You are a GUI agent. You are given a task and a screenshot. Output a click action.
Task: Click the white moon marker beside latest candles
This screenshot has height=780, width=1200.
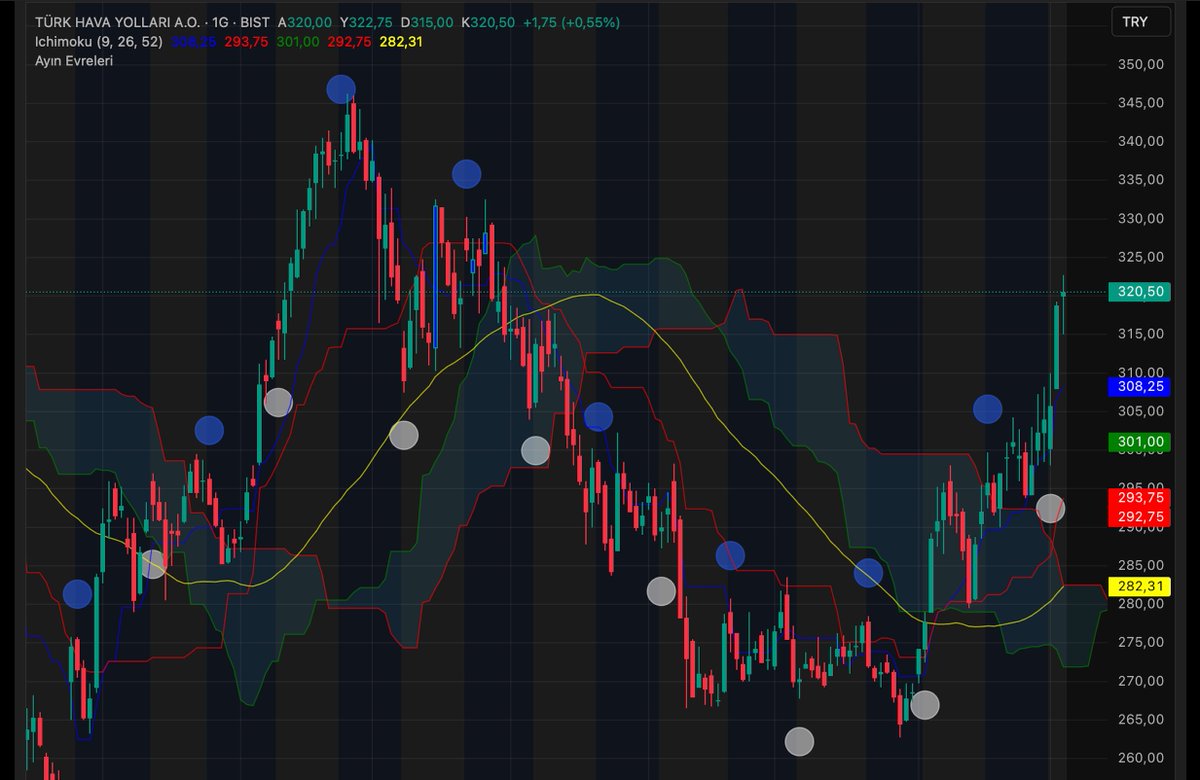click(x=1051, y=508)
